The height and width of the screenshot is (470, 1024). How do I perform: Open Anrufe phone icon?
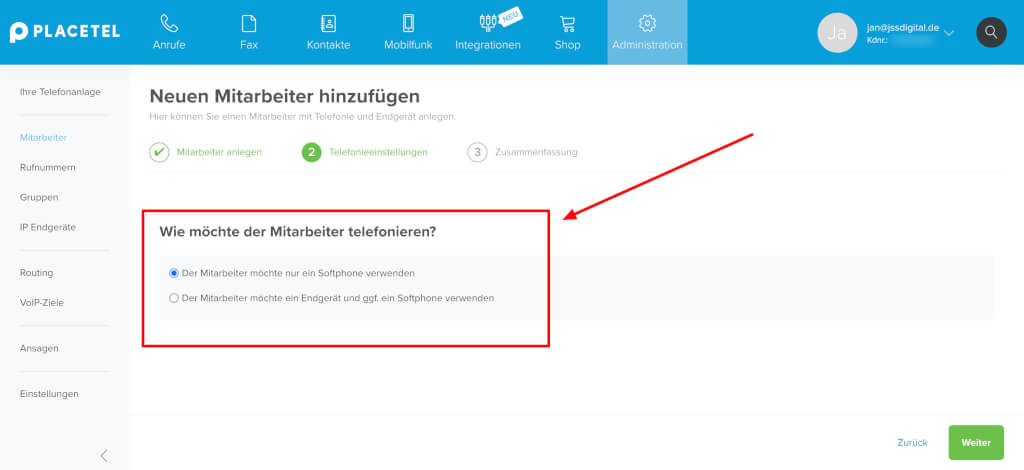click(x=169, y=24)
